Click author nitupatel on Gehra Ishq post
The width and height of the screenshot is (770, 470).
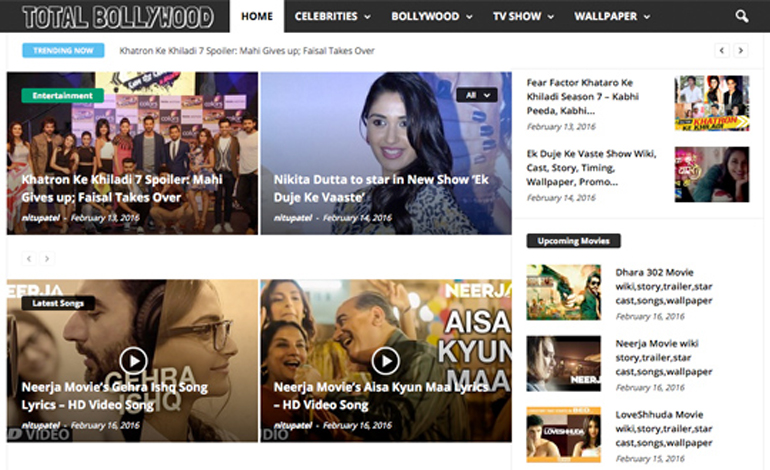click(41, 425)
